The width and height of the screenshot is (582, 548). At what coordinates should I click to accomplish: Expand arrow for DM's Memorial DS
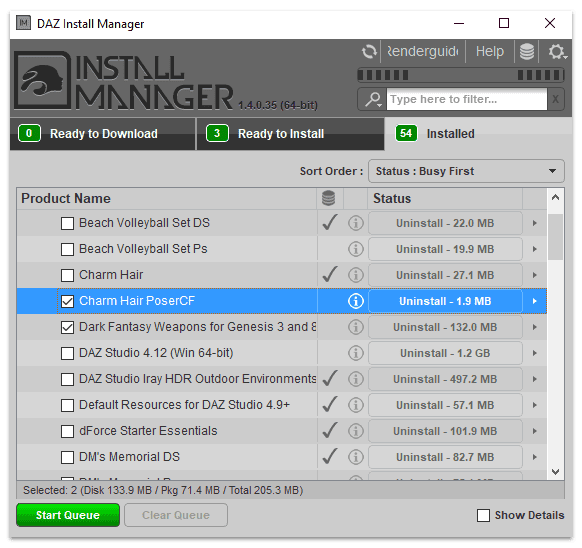coord(534,457)
